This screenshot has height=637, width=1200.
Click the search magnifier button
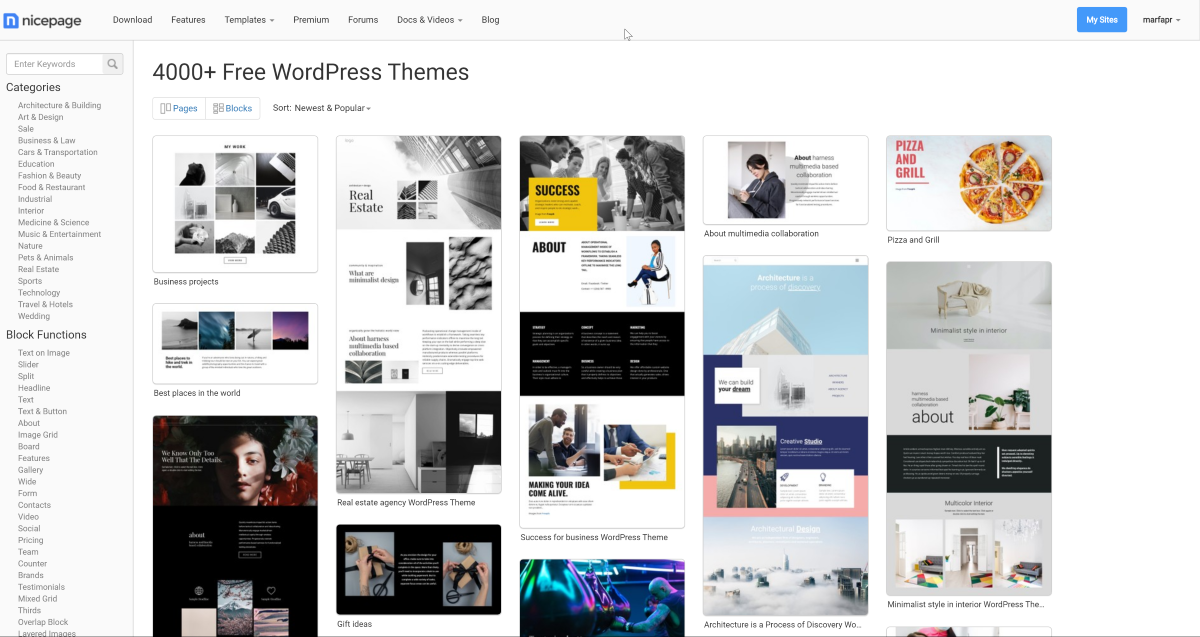pyautogui.click(x=113, y=64)
